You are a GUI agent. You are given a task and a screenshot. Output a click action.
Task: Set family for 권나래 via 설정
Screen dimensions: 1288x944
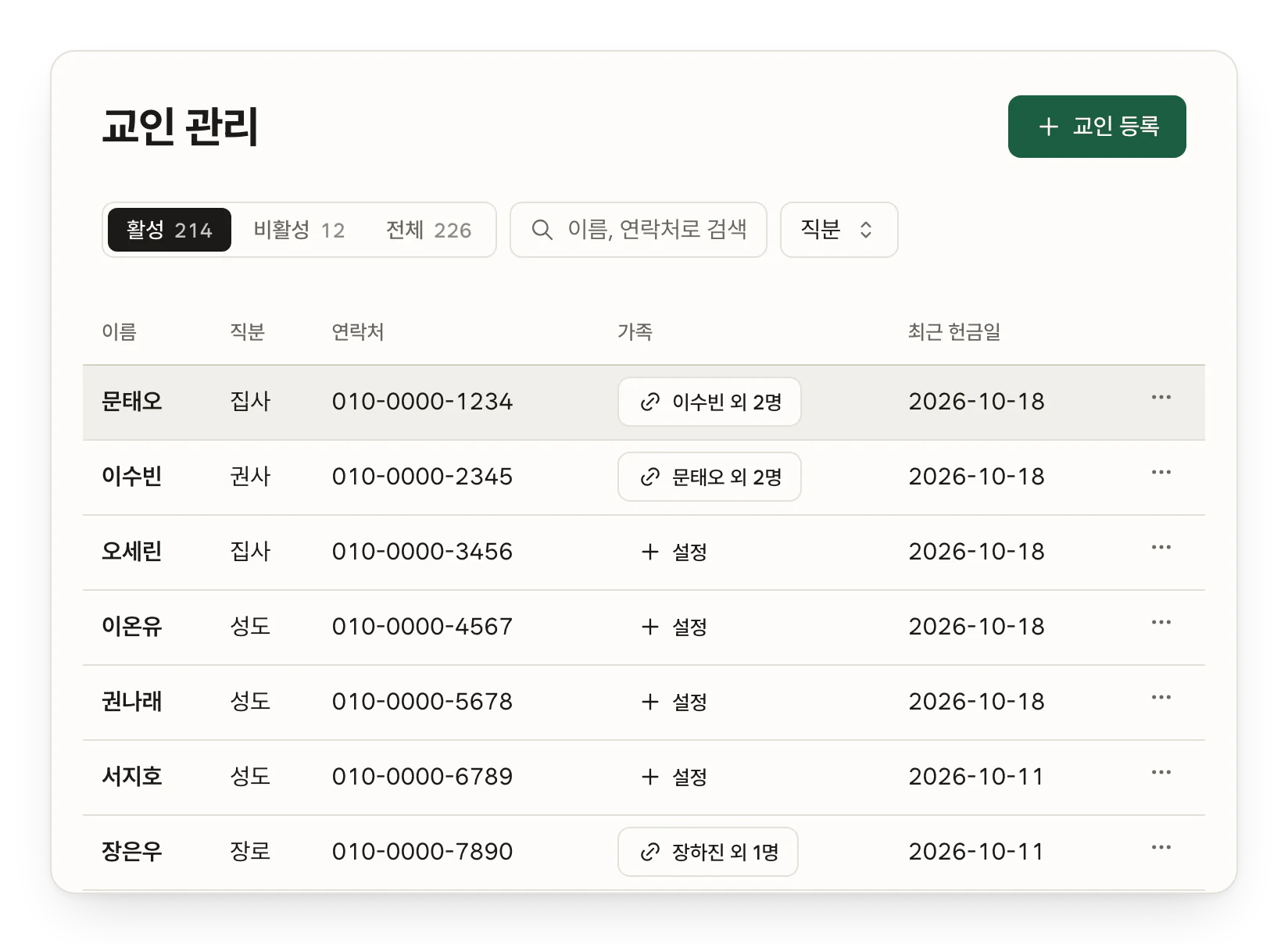pos(674,702)
